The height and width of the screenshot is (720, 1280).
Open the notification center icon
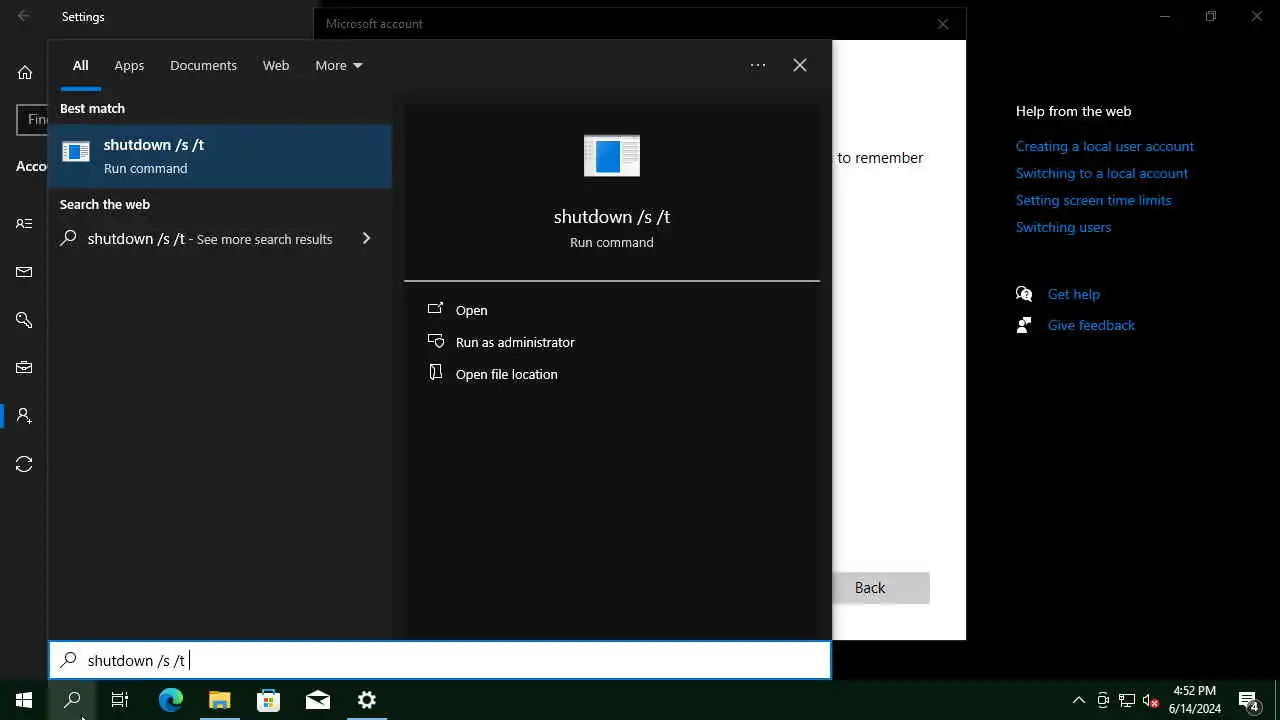click(1248, 700)
